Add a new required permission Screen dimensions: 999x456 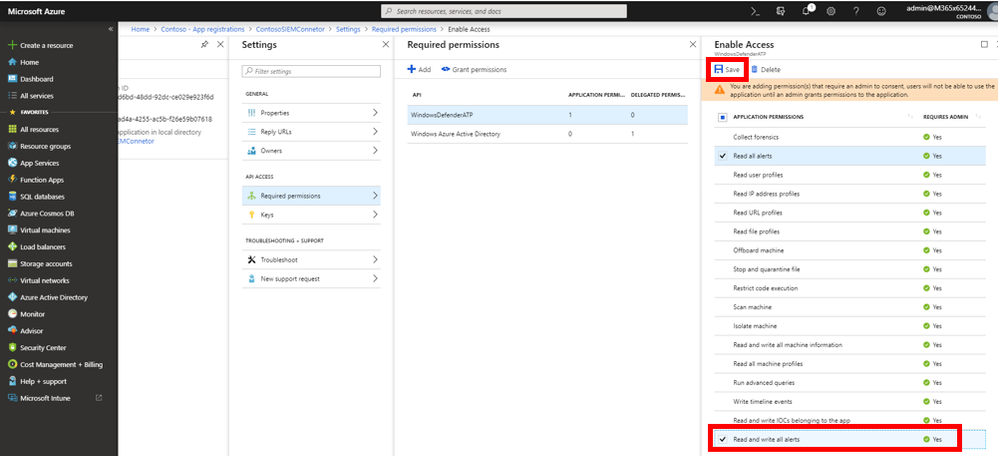(x=419, y=69)
